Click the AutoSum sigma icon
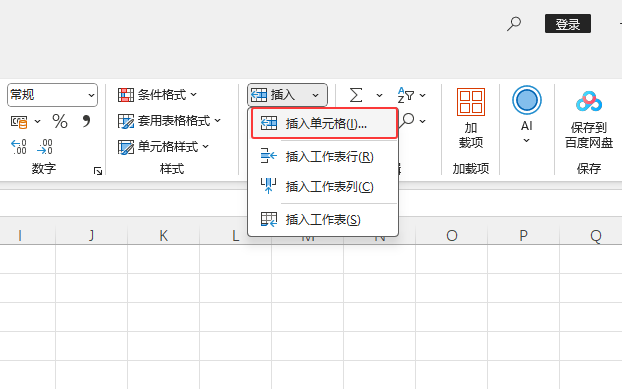622x389 pixels. 356,95
